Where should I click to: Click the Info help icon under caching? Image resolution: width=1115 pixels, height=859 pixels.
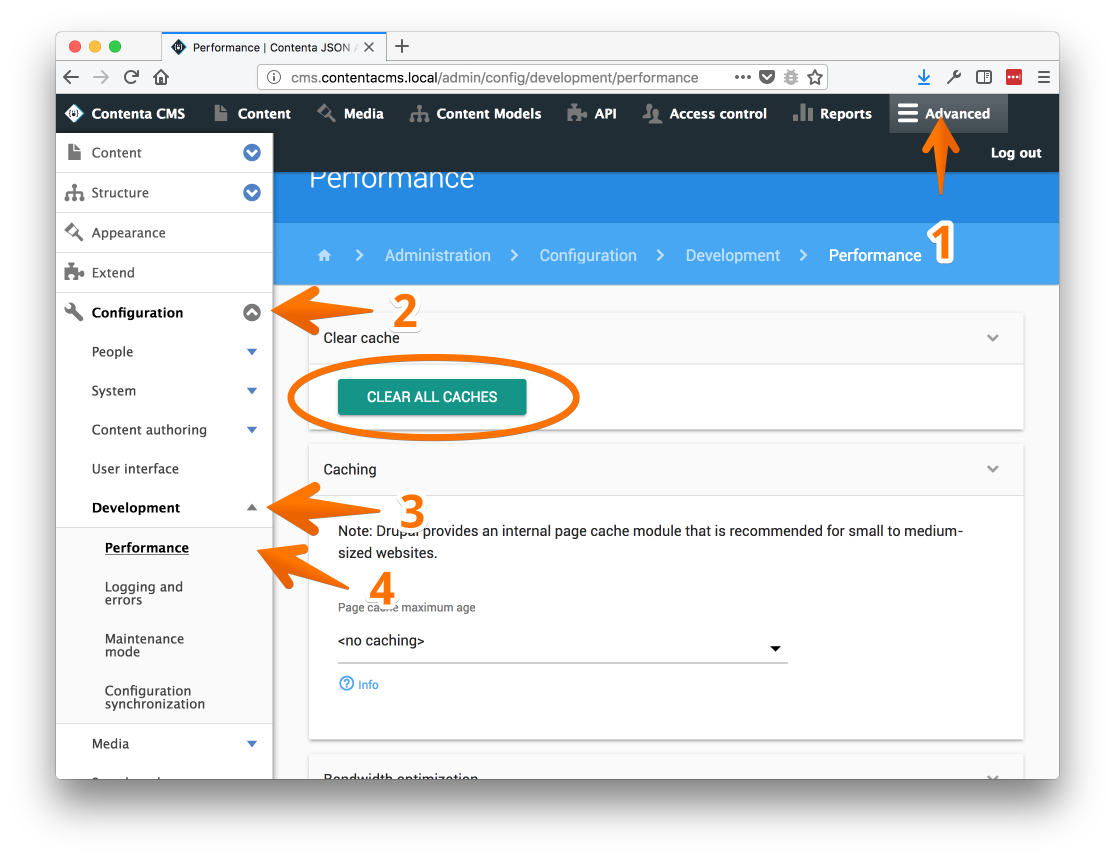(x=346, y=683)
